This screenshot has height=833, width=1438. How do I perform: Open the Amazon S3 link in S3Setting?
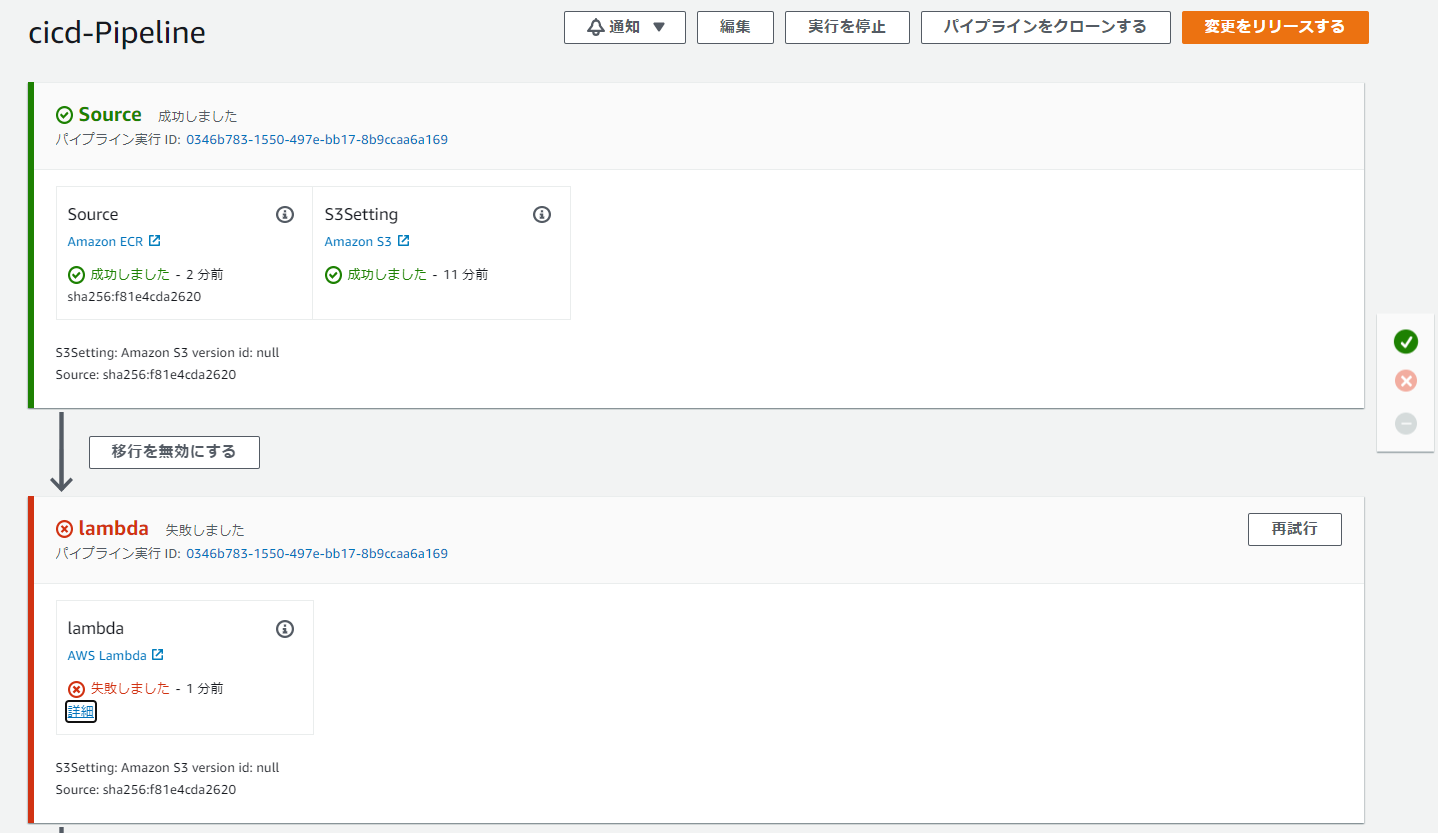(358, 241)
